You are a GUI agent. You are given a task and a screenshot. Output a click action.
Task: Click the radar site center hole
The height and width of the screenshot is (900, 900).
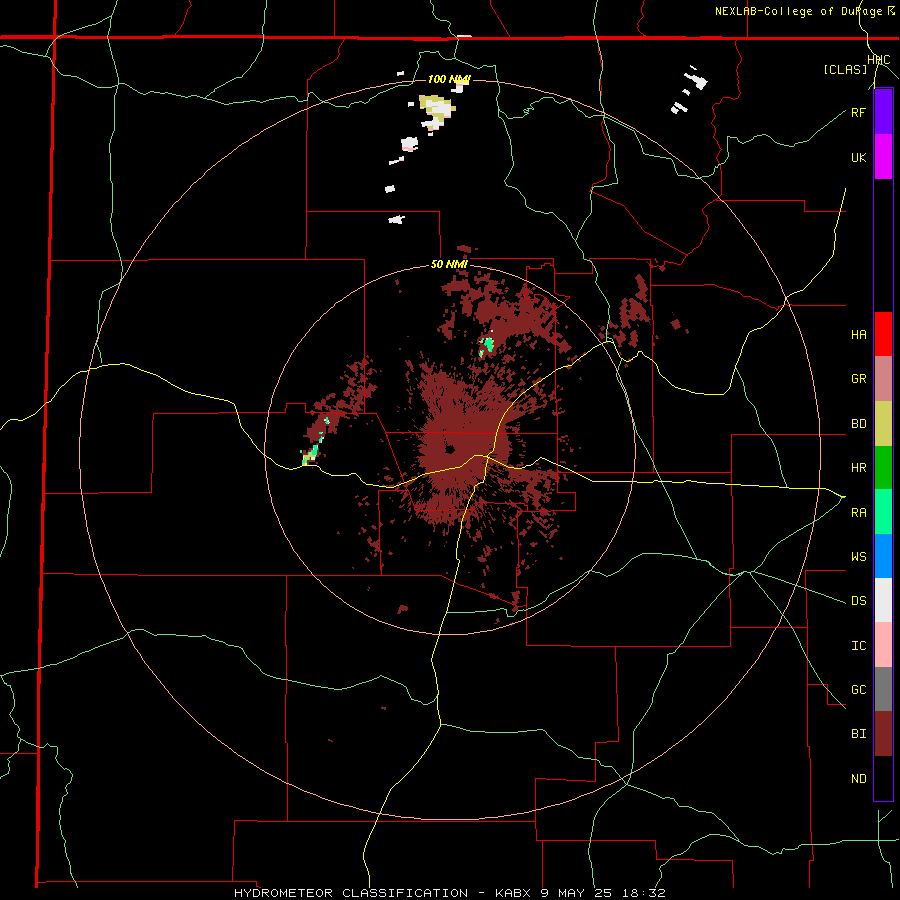click(450, 449)
